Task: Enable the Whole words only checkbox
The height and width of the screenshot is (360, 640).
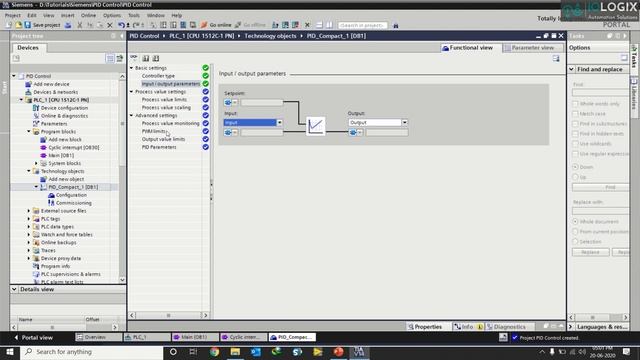Action: click(575, 104)
